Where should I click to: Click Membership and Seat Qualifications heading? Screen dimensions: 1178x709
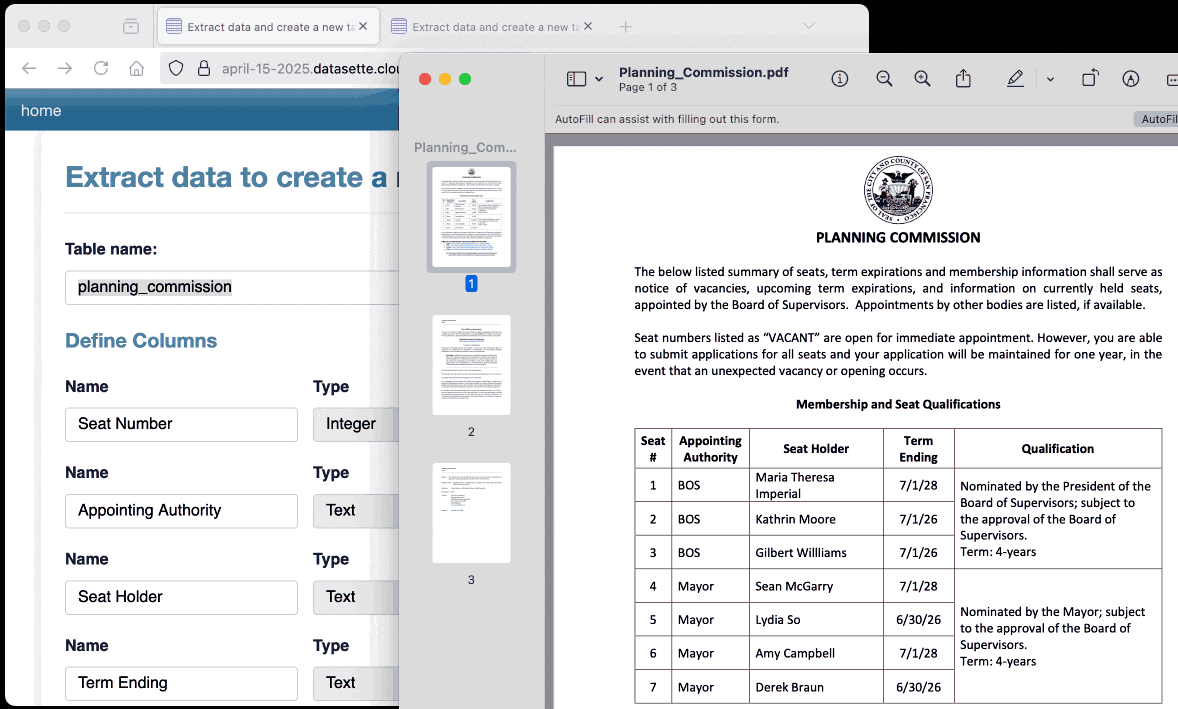(898, 404)
